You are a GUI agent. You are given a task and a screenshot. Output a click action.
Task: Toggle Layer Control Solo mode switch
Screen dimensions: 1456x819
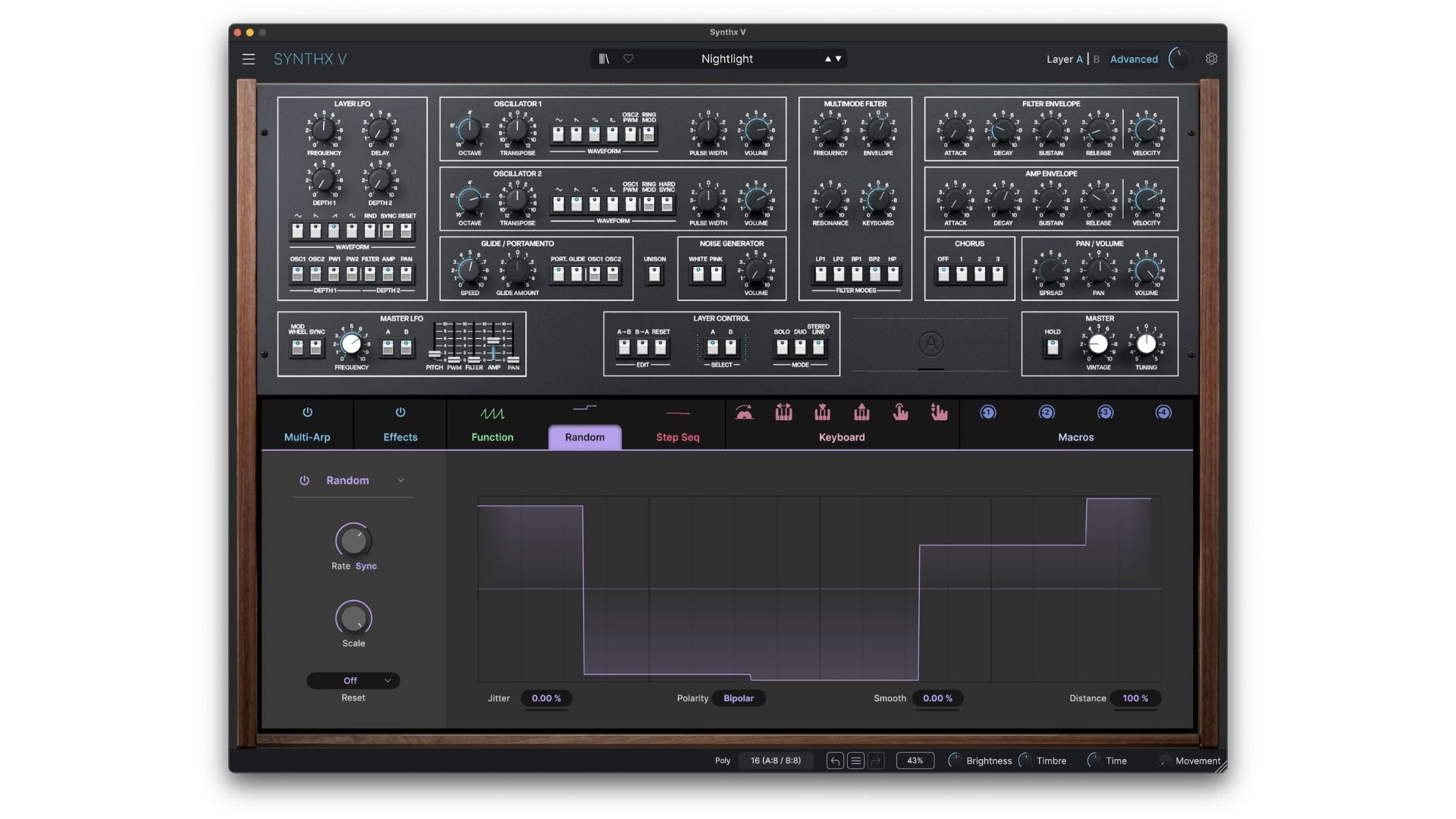[x=782, y=347]
